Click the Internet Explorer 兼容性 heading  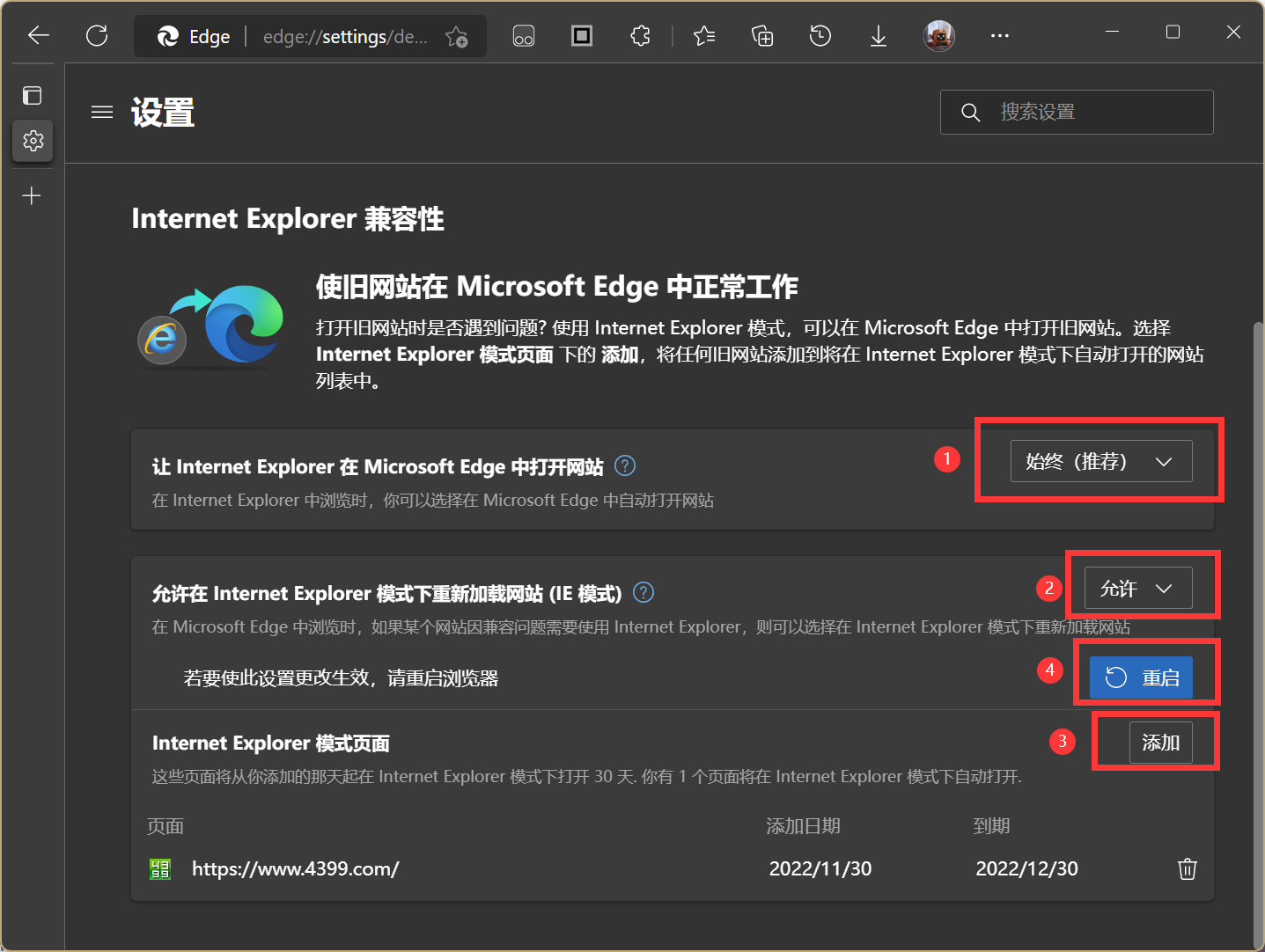288,218
